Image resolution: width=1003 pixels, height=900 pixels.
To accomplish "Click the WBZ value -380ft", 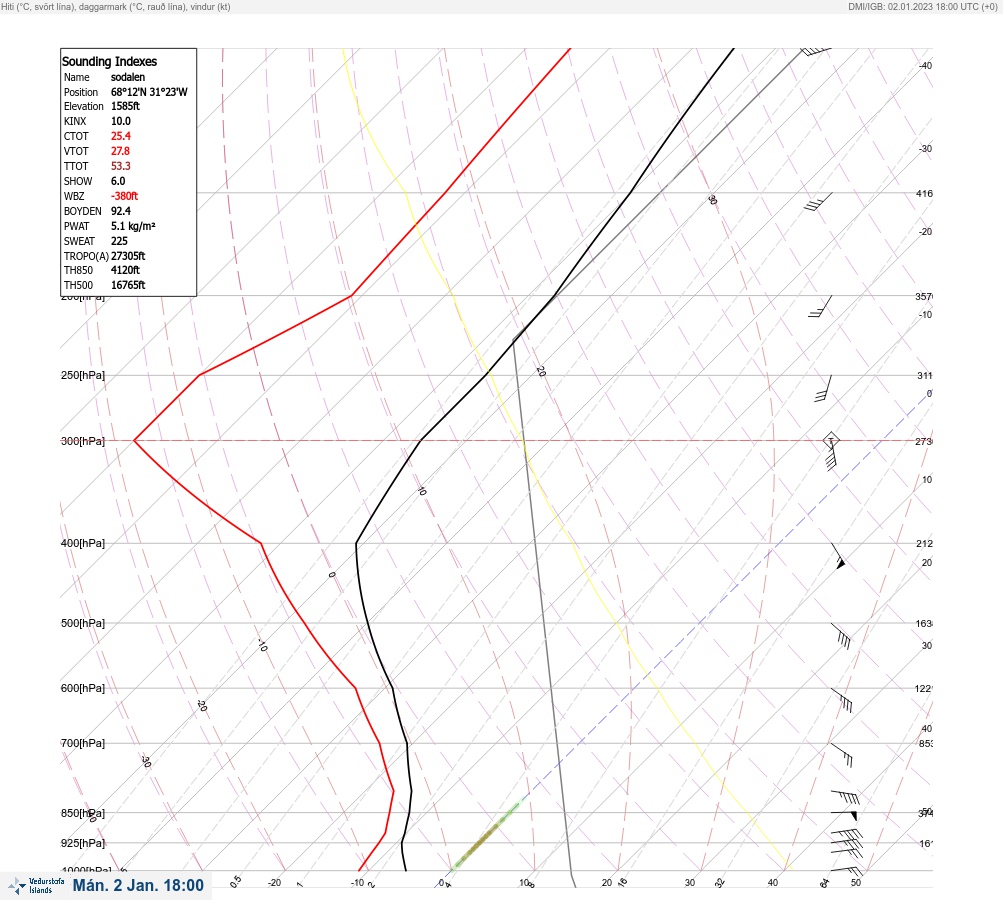I will 125,196.
